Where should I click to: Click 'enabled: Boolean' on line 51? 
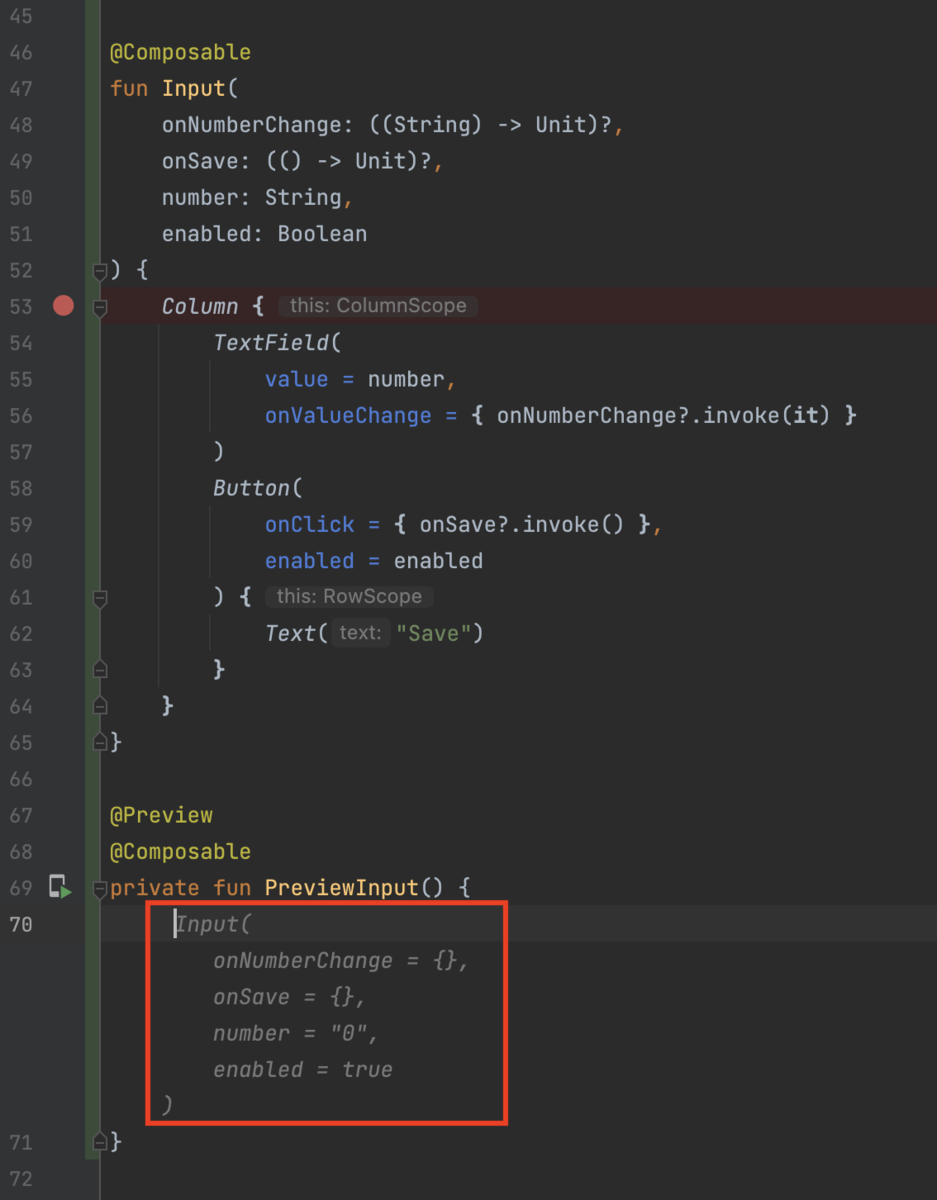(x=264, y=234)
